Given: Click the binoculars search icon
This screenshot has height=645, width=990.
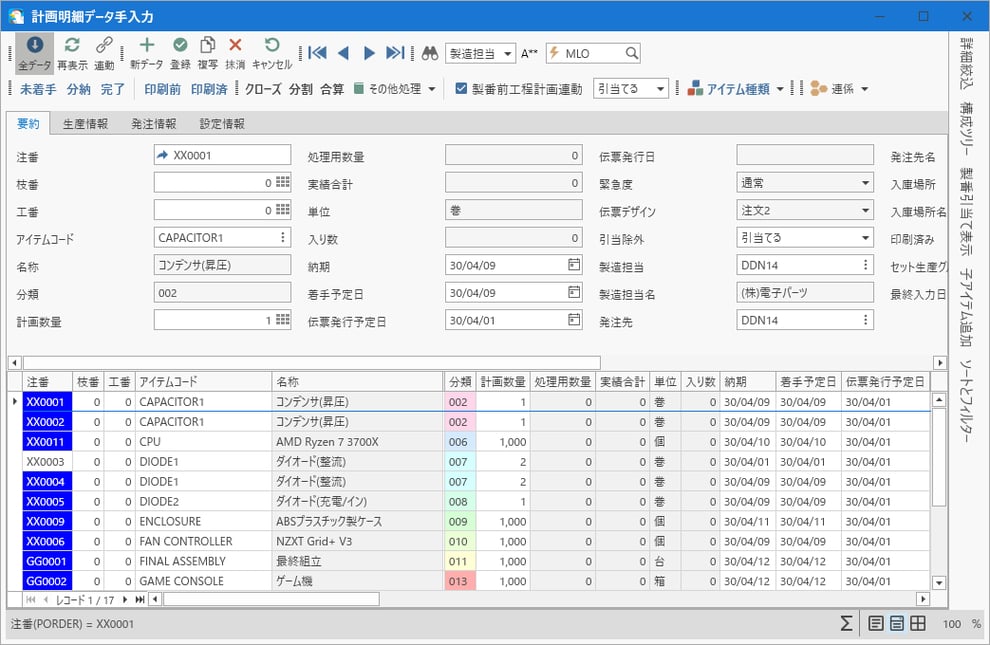Looking at the screenshot, I should [x=429, y=53].
